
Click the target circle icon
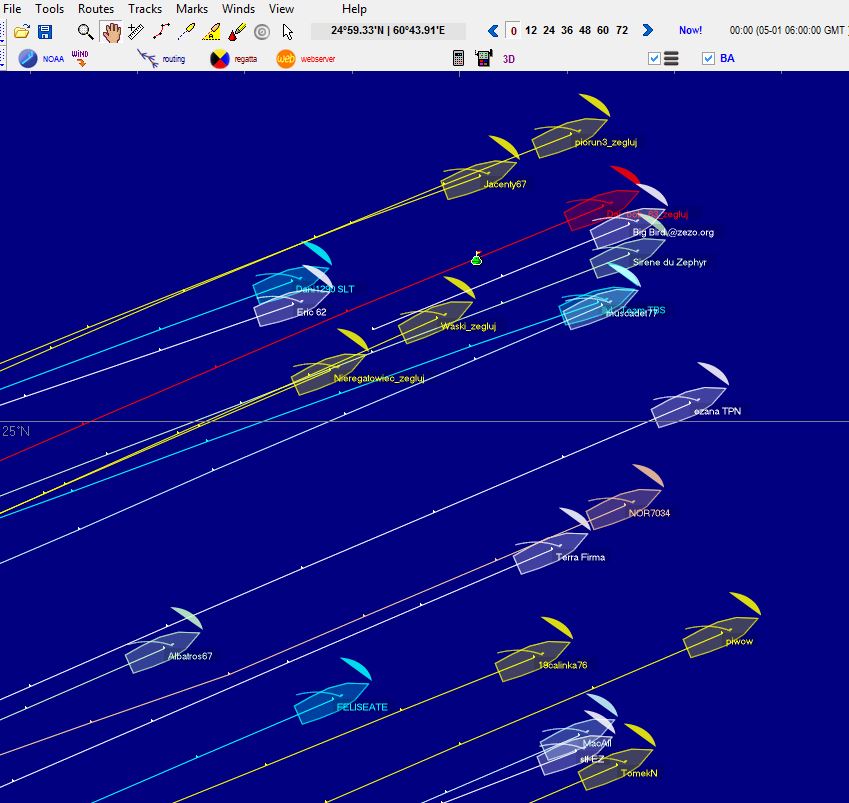[x=262, y=32]
